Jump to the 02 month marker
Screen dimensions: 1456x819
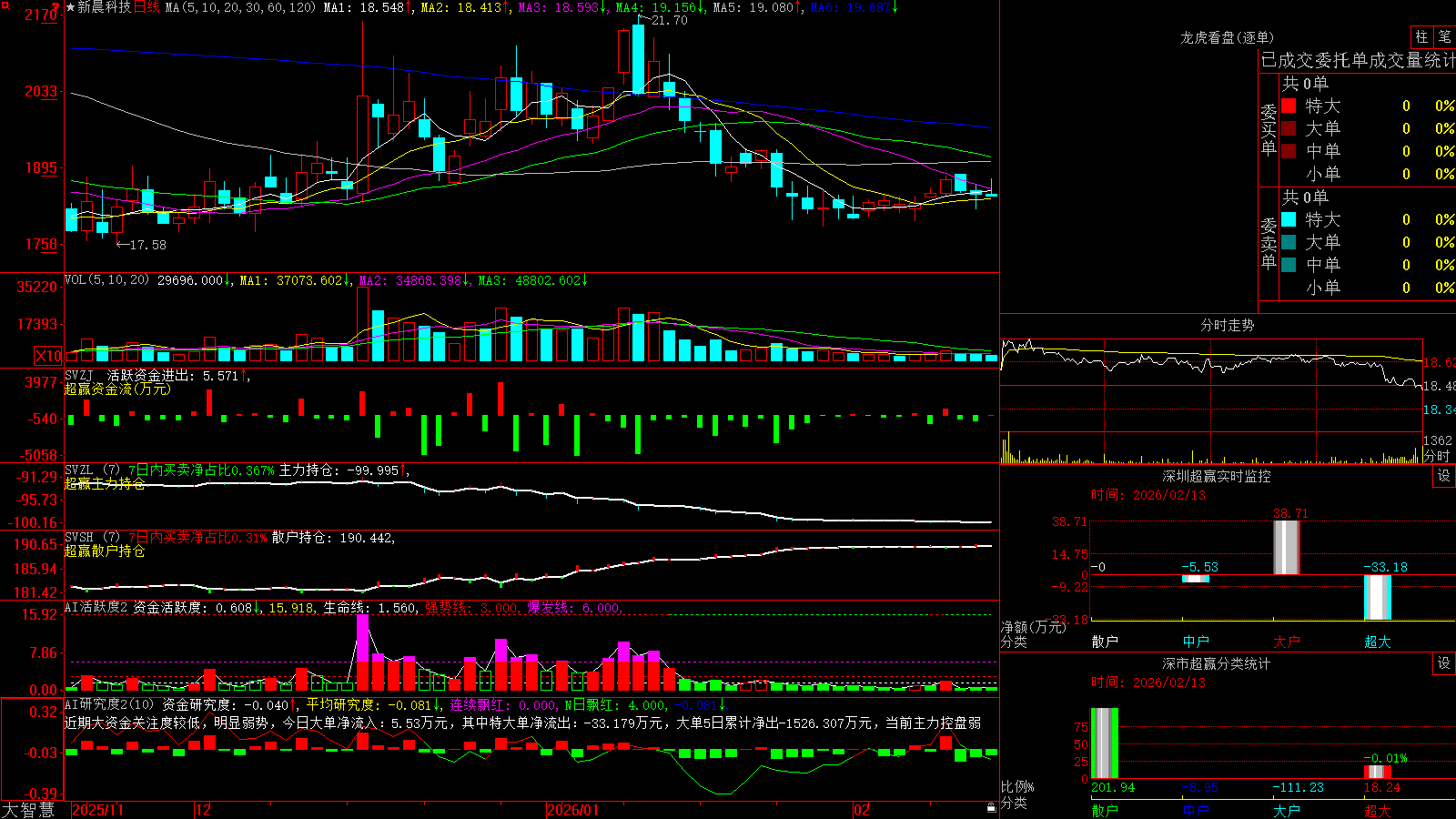click(x=862, y=810)
